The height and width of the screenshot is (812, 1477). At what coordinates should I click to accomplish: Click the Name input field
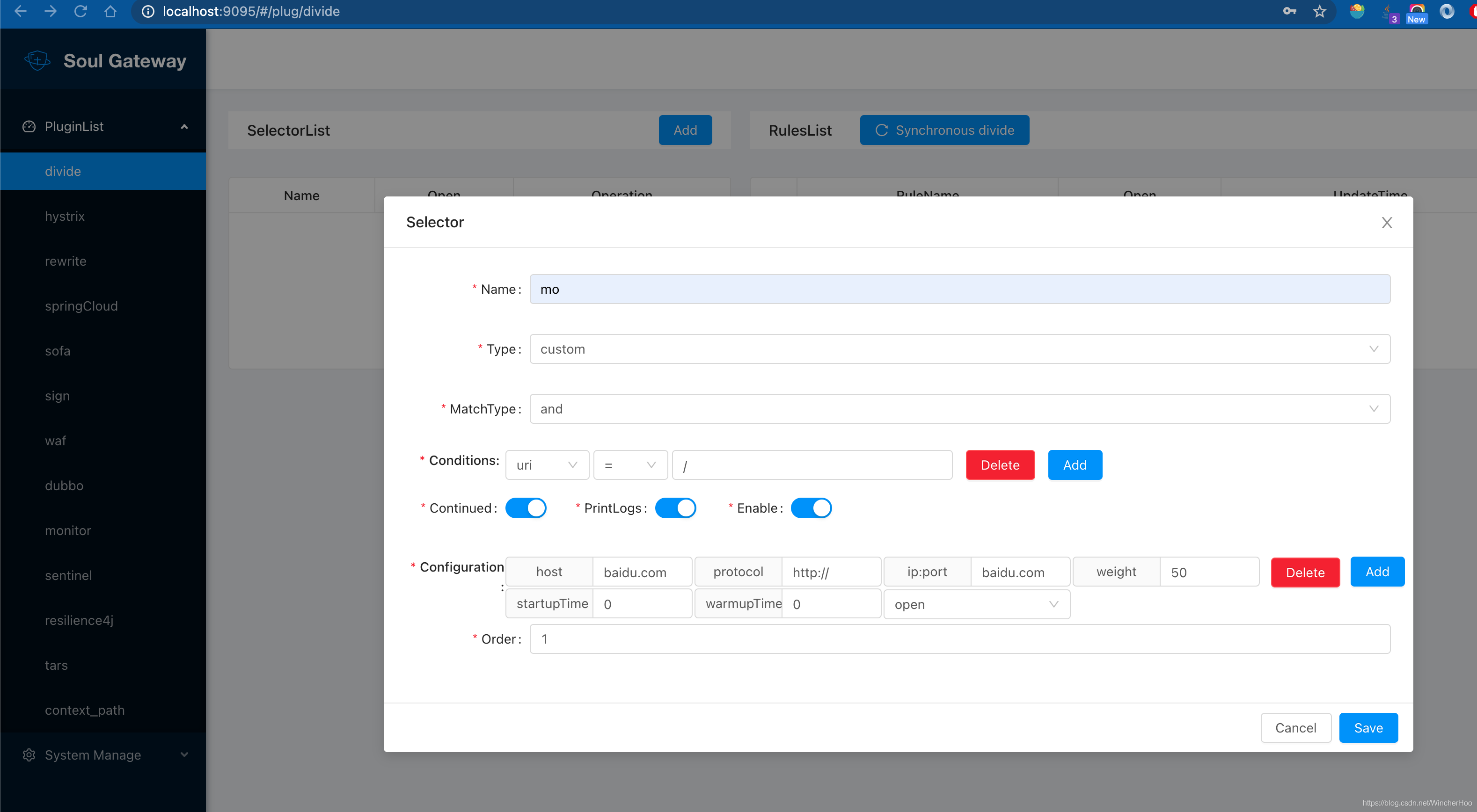pos(959,290)
